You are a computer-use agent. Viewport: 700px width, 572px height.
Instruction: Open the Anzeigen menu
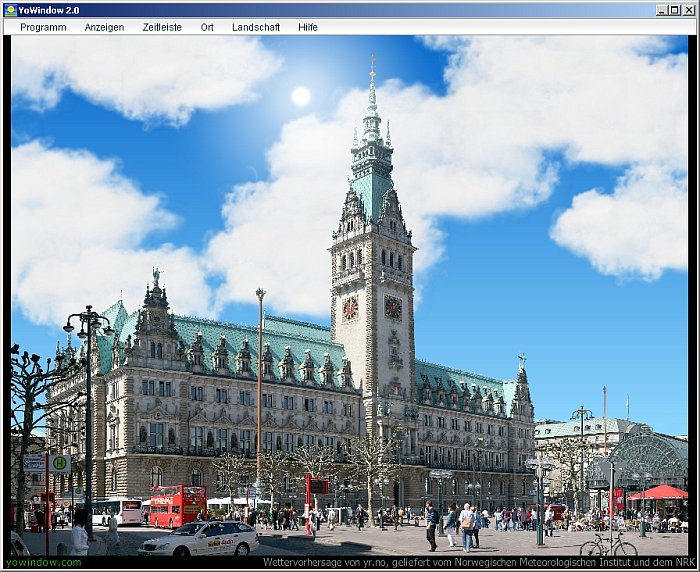pyautogui.click(x=104, y=27)
